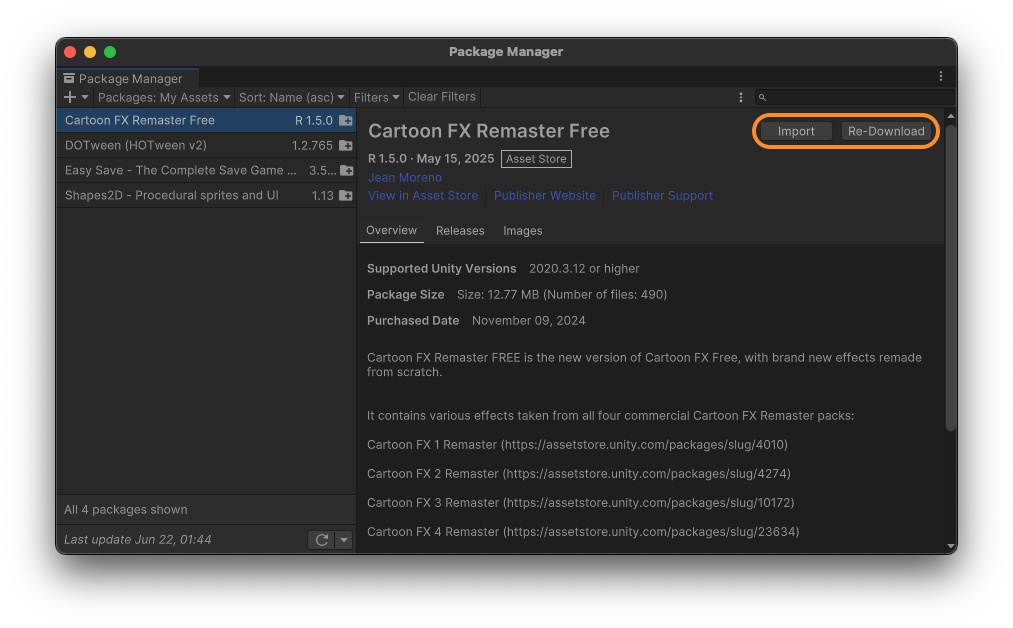
Task: Select the Package Manager window tab
Action: pyautogui.click(x=128, y=78)
